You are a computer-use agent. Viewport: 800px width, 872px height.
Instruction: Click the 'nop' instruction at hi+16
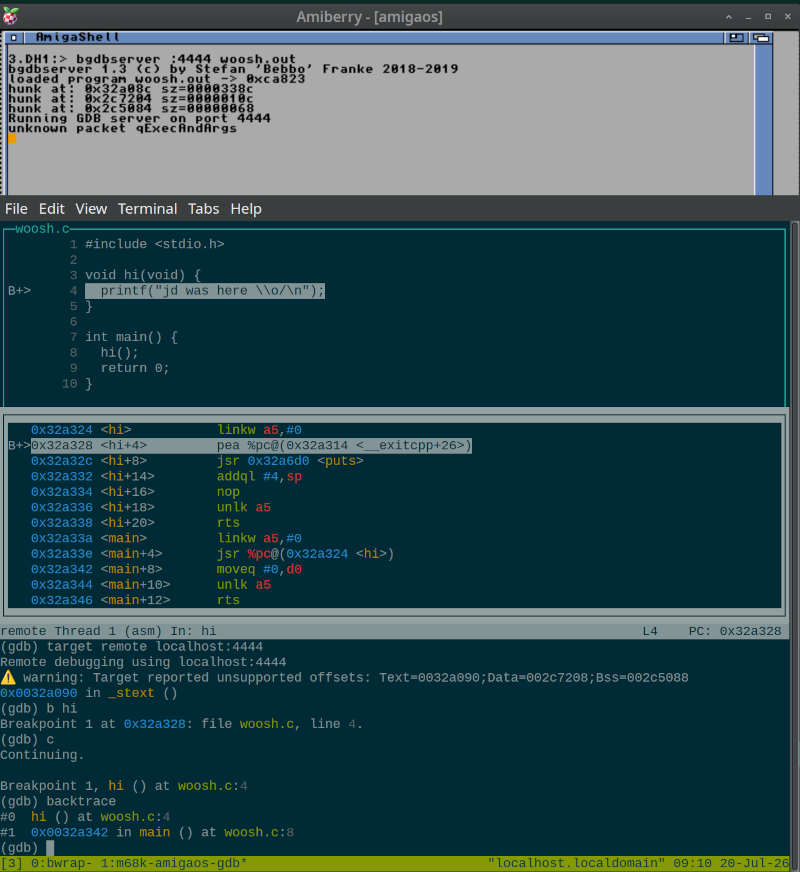click(x=228, y=492)
